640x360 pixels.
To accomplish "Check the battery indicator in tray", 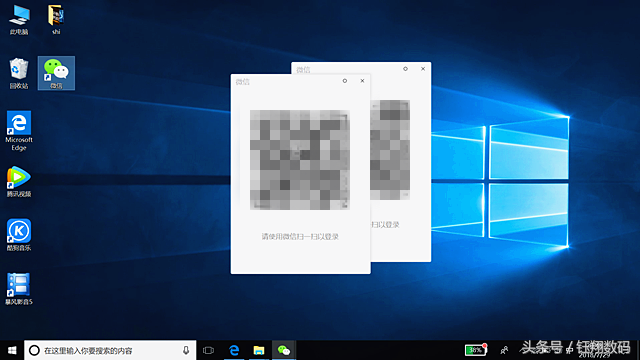I will pyautogui.click(x=476, y=350).
